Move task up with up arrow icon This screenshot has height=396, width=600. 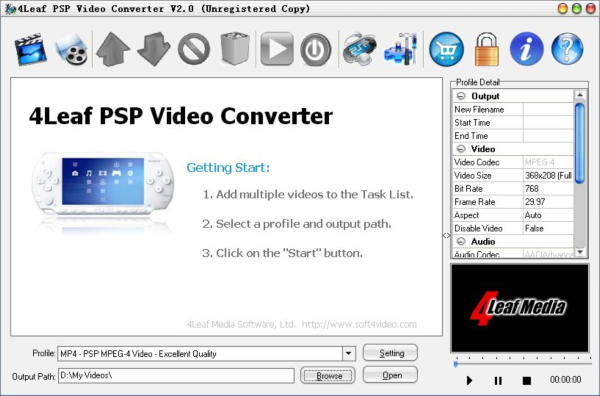click(113, 49)
